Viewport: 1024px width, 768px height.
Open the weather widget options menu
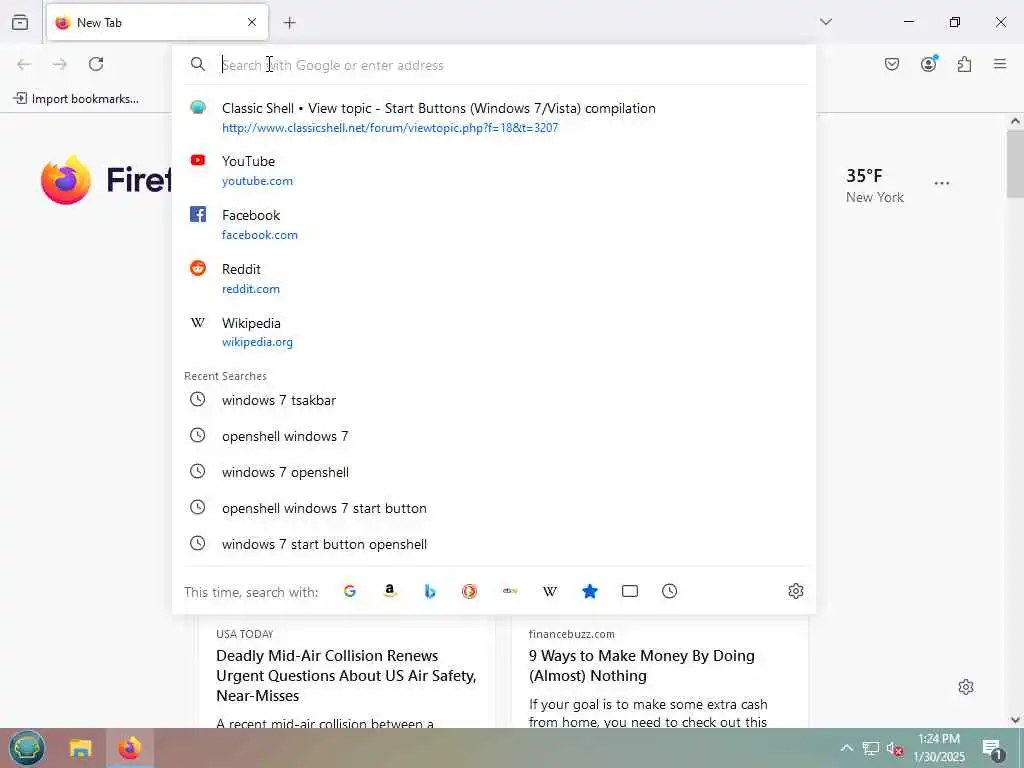tap(942, 184)
